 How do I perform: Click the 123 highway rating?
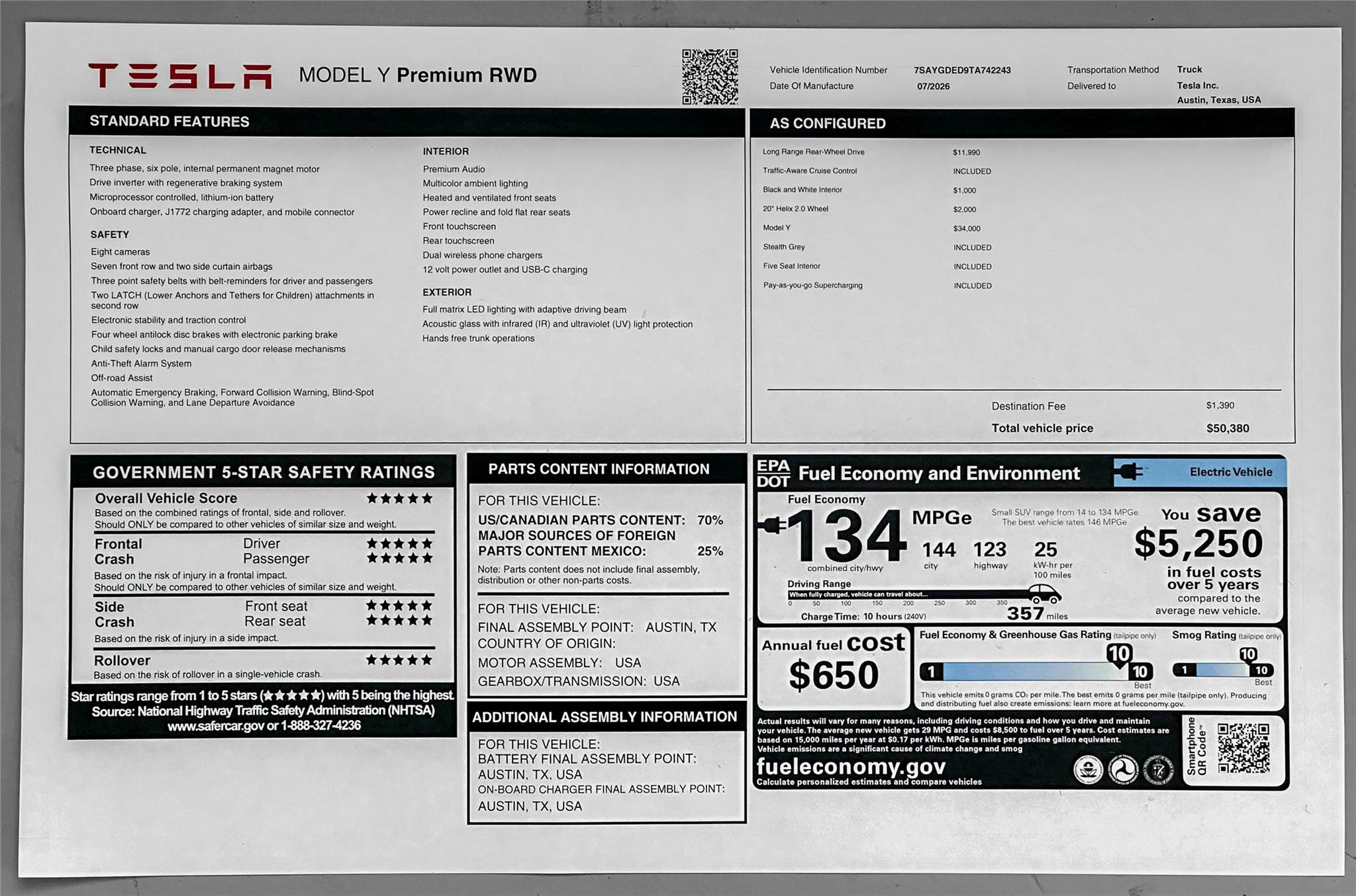tap(990, 549)
